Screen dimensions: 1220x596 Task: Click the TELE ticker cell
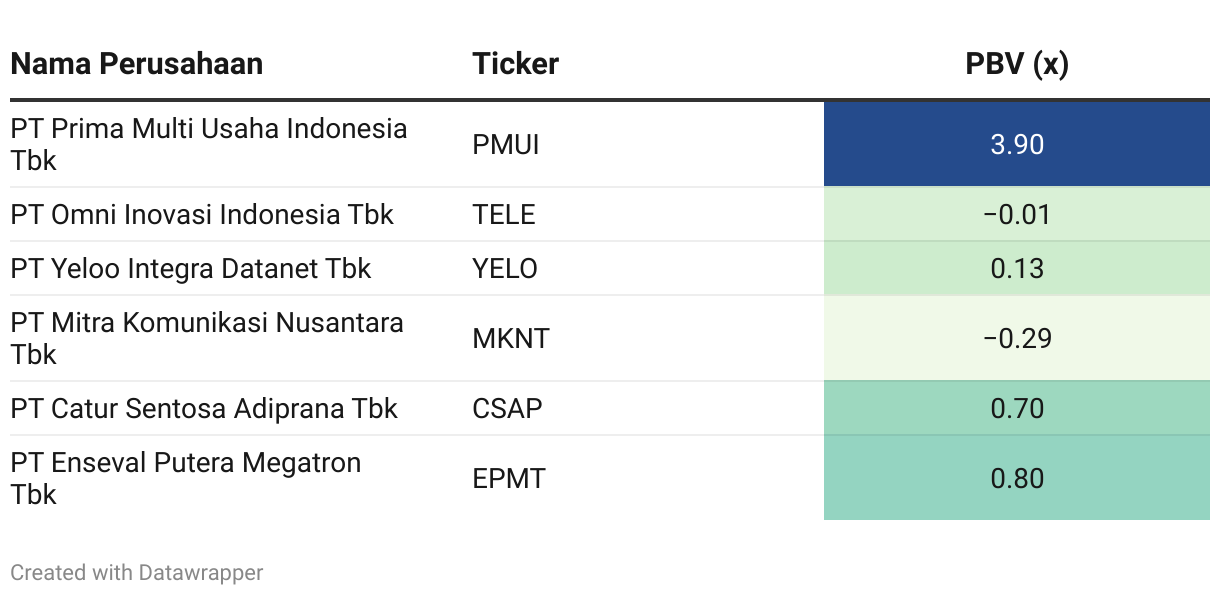(x=503, y=214)
